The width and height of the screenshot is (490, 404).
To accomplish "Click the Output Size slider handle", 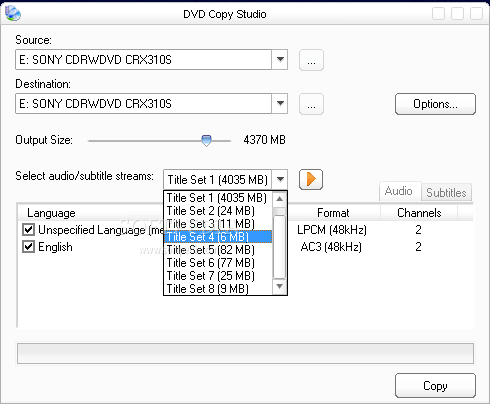I will (206, 140).
